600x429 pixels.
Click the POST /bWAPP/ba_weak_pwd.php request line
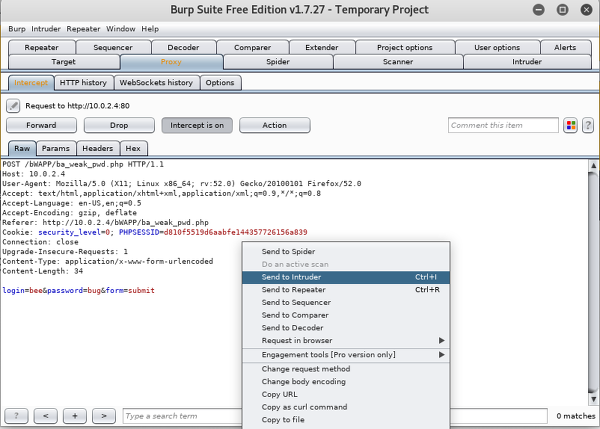tap(83, 165)
